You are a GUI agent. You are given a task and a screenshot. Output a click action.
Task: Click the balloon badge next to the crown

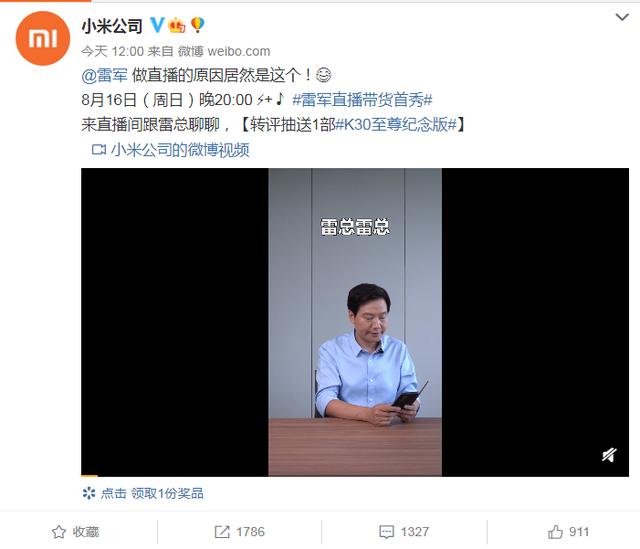tap(197, 25)
